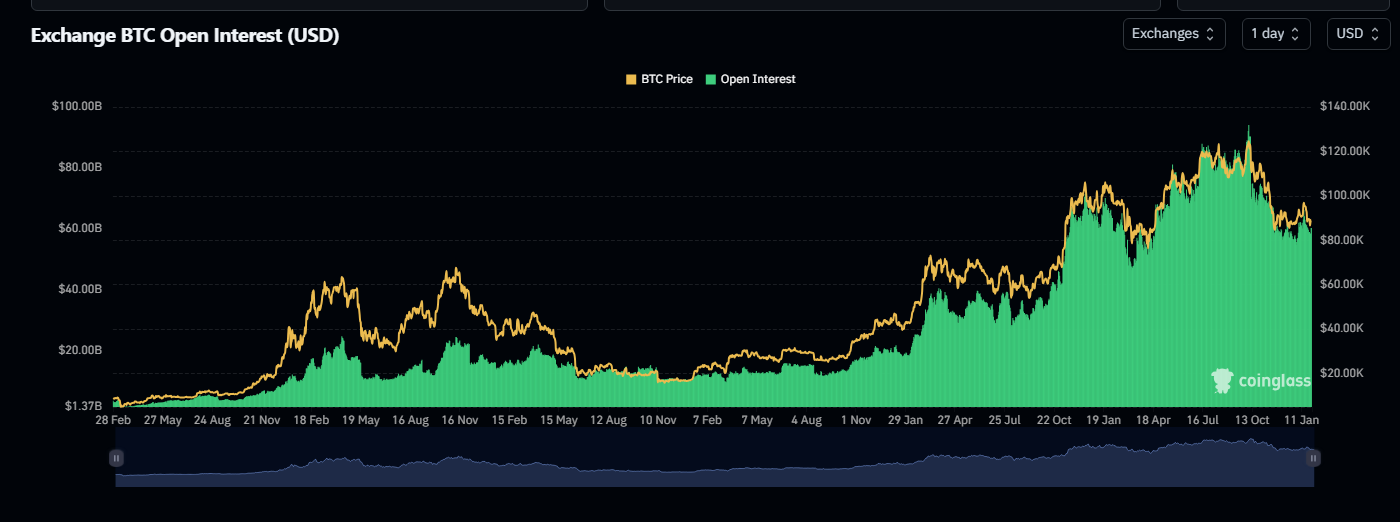
Task: Toggle the BTC Price legend series
Action: pos(666,79)
